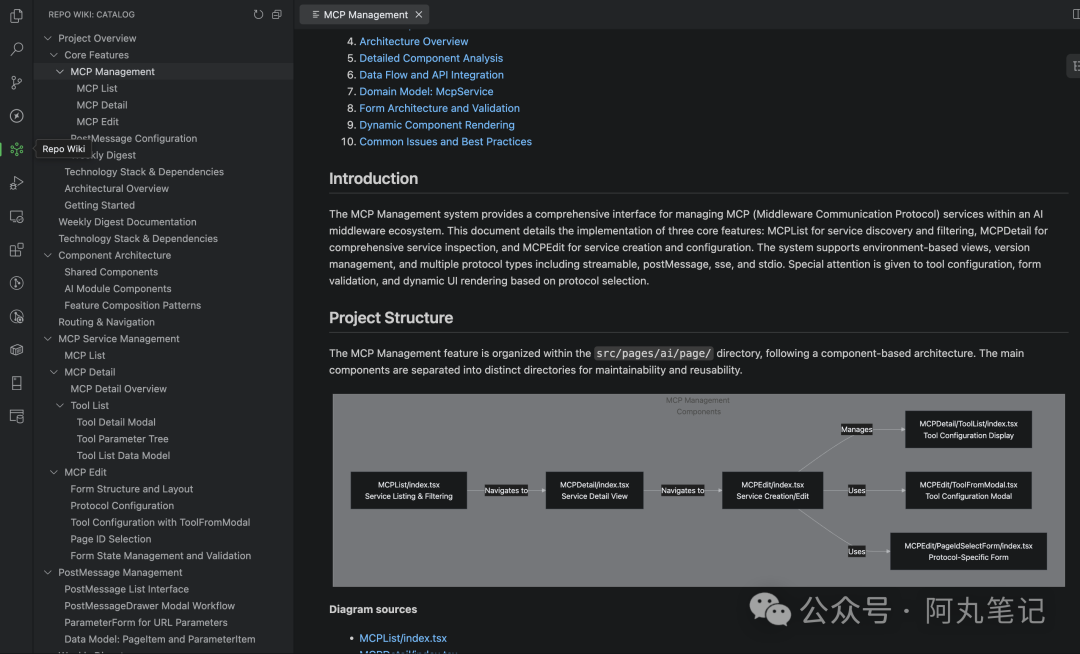Open Tool Configuration with ToolFromModal
The image size is (1080, 654).
tap(160, 523)
